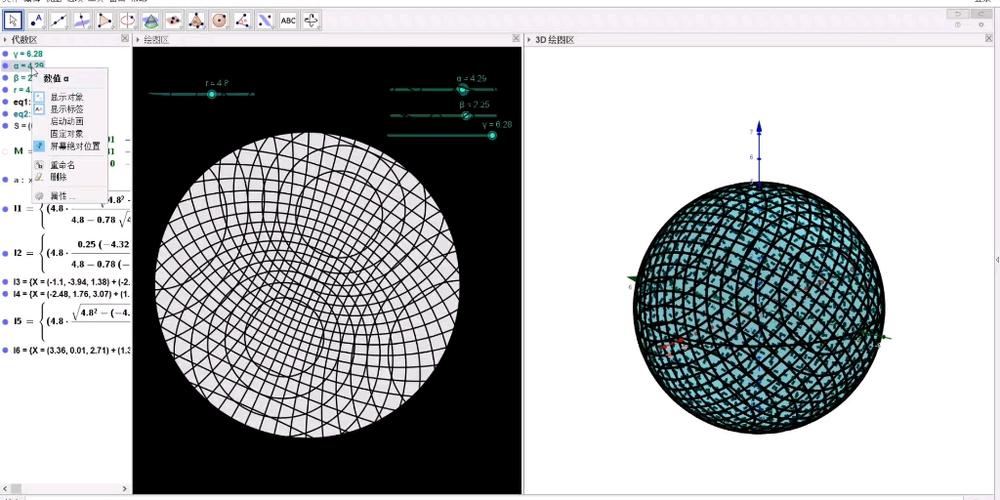Expand the 代数区 style bar triangle
The width and height of the screenshot is (1000, 500).
click(x=6, y=40)
